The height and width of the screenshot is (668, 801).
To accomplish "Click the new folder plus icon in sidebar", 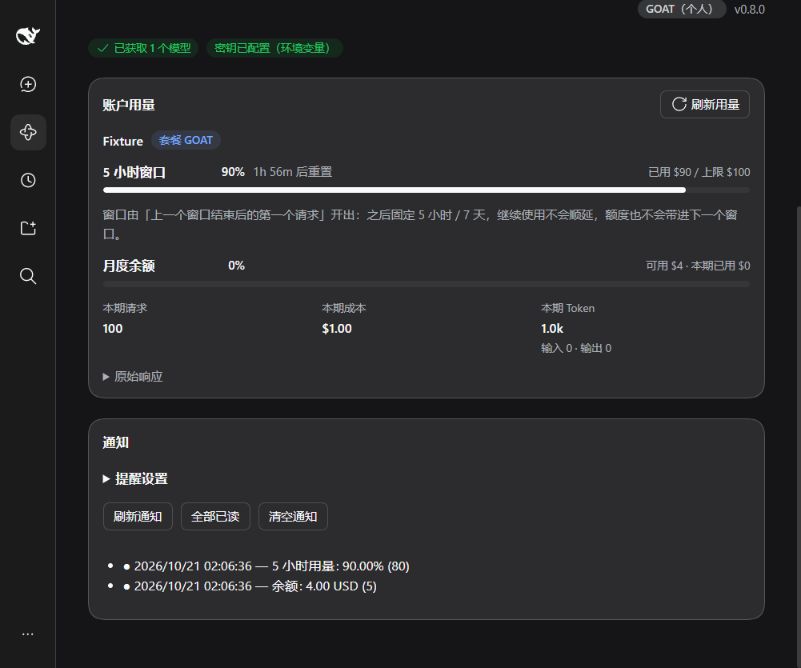I will click(x=28, y=228).
